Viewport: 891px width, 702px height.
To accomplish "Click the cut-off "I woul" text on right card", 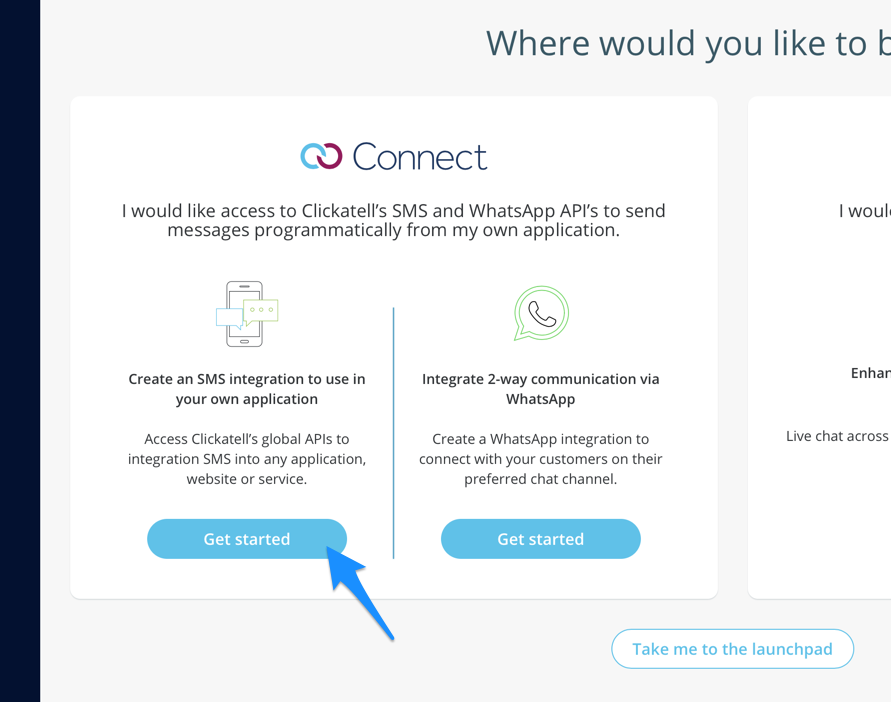I will (x=864, y=211).
